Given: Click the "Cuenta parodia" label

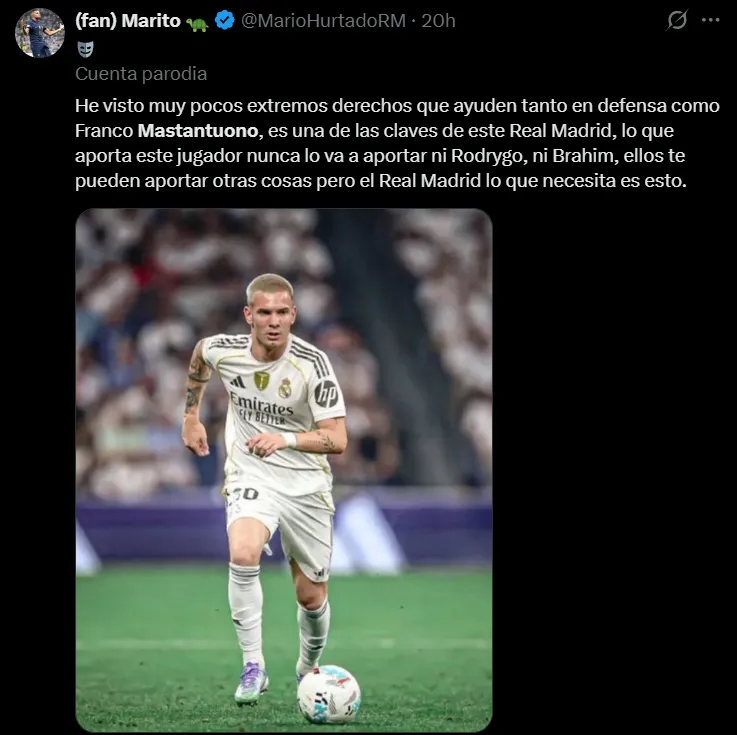Looking at the screenshot, I should pyautogui.click(x=141, y=73).
